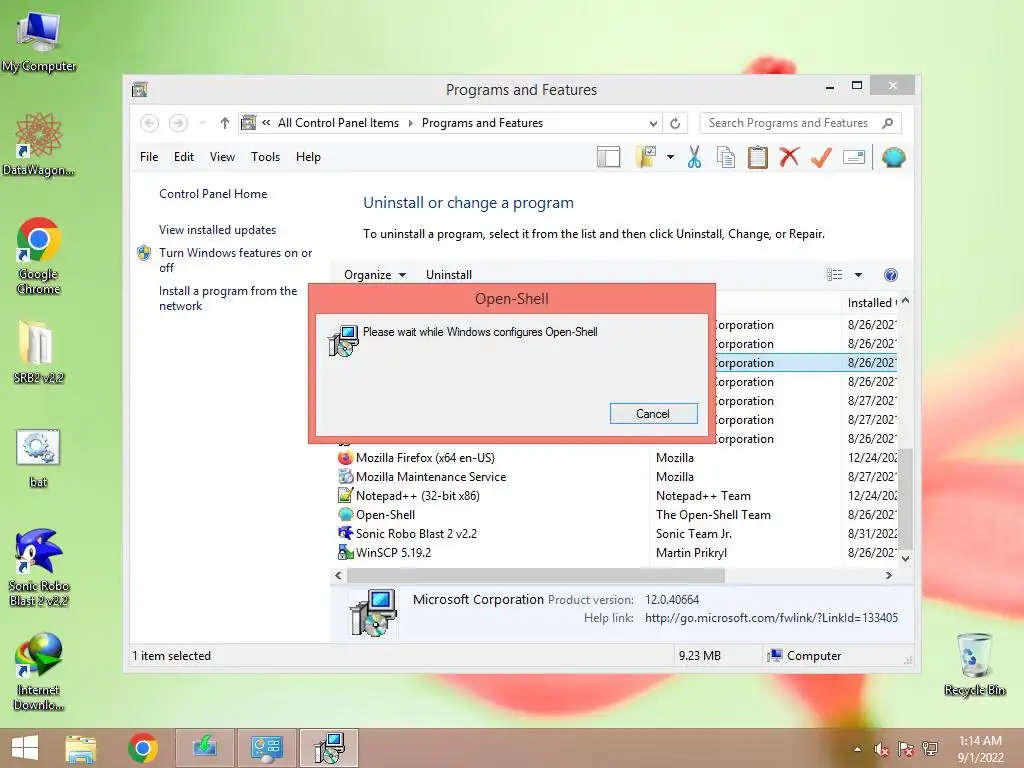Click the taskbar Control Panel icon
The height and width of the screenshot is (768, 1024).
pyautogui.click(x=266, y=748)
